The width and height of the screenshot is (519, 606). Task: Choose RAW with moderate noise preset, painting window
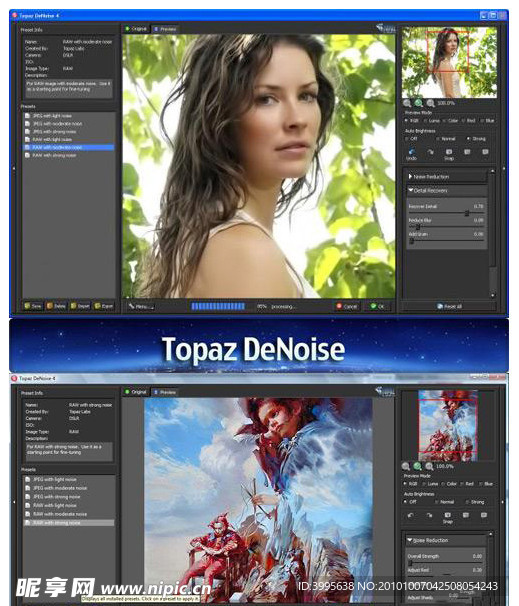tap(69, 514)
